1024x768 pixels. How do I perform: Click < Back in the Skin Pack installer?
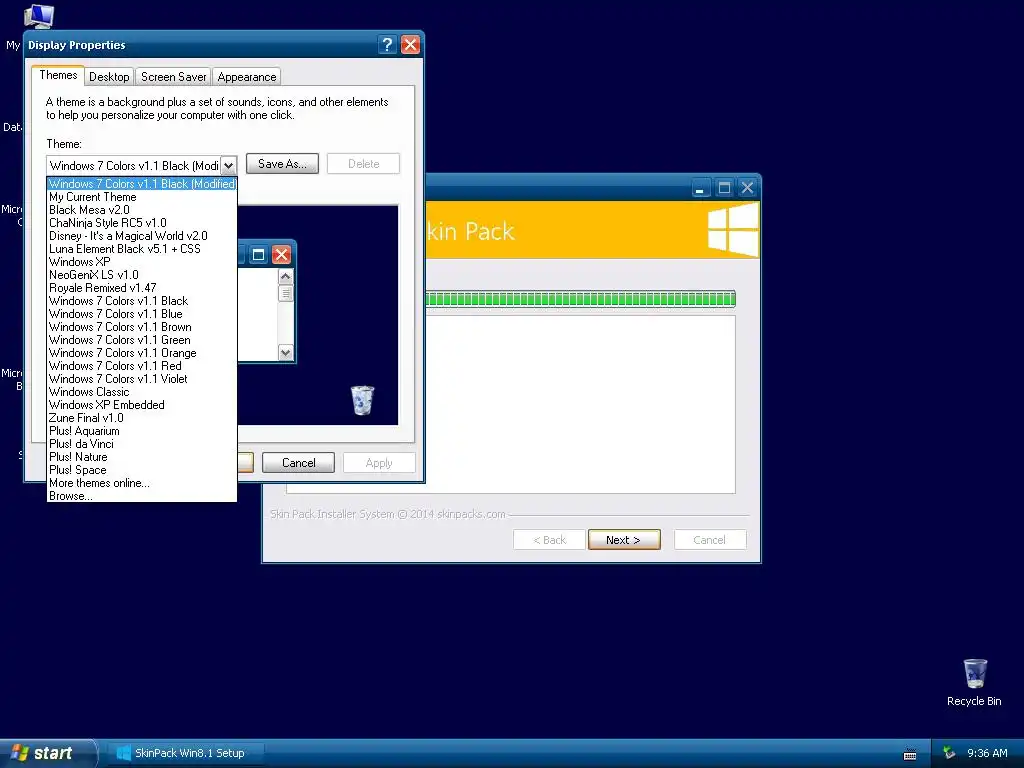click(549, 539)
